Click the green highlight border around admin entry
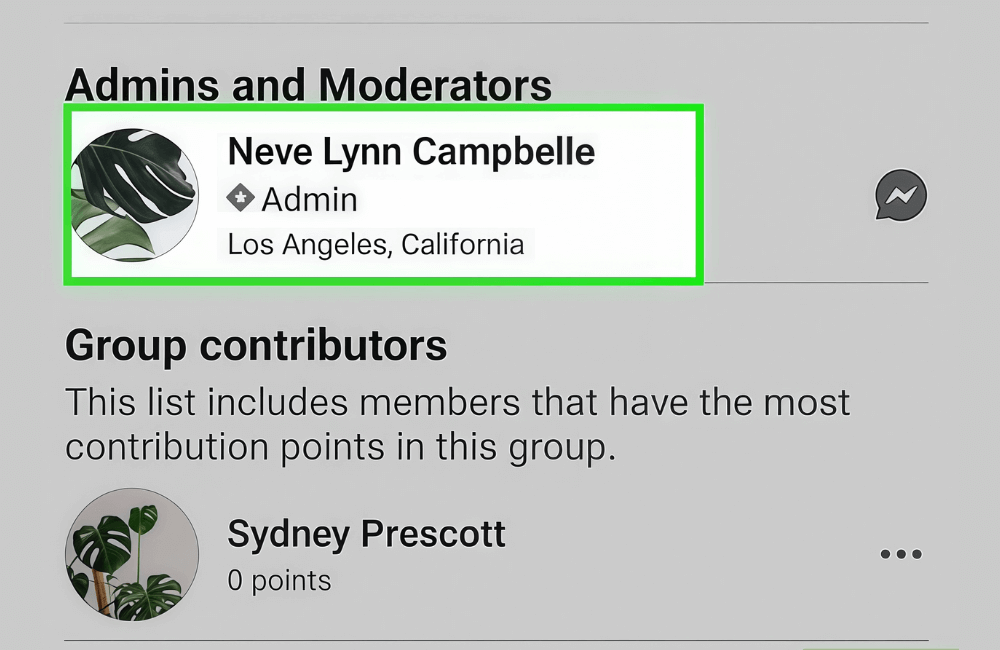This screenshot has width=1000, height=650. (383, 107)
